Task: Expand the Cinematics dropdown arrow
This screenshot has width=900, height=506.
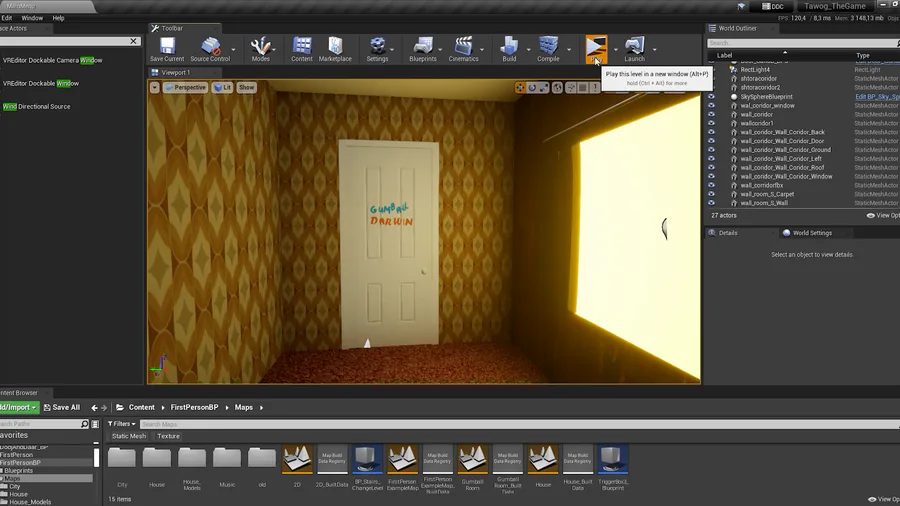Action: 482,49
